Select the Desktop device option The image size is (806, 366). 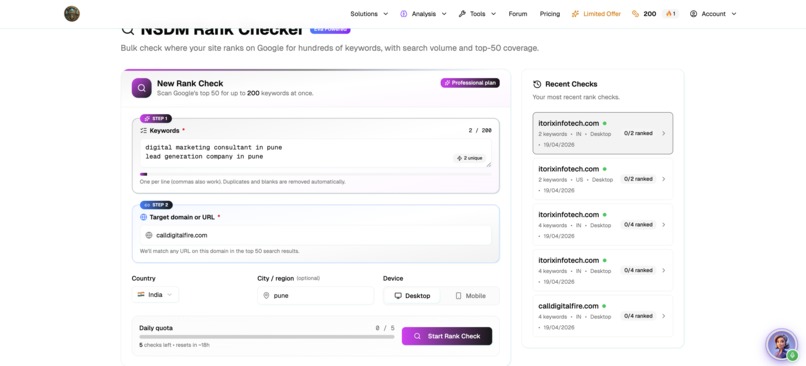pos(412,296)
